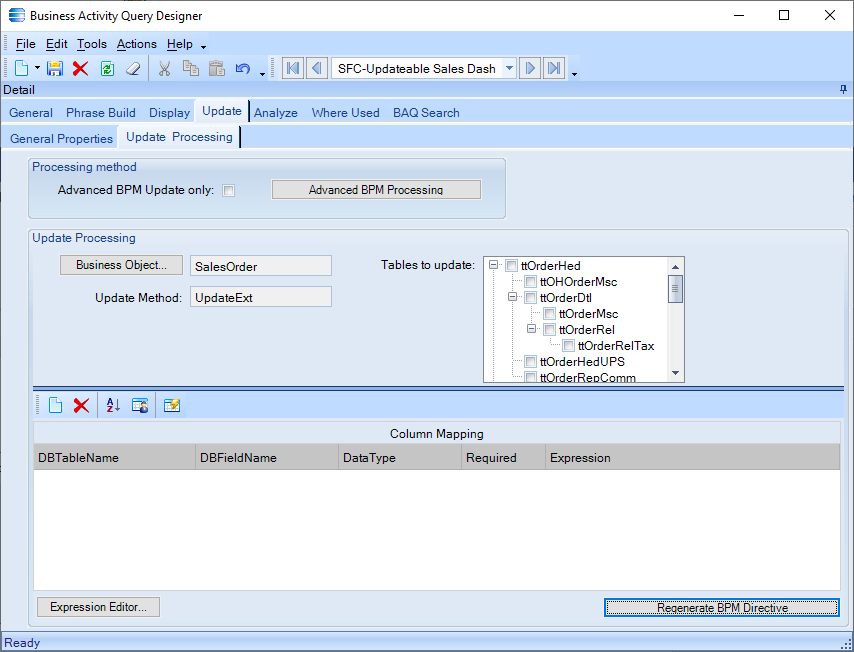Open the New icon's dropdown arrow
This screenshot has width=854, height=652.
tap(37, 69)
